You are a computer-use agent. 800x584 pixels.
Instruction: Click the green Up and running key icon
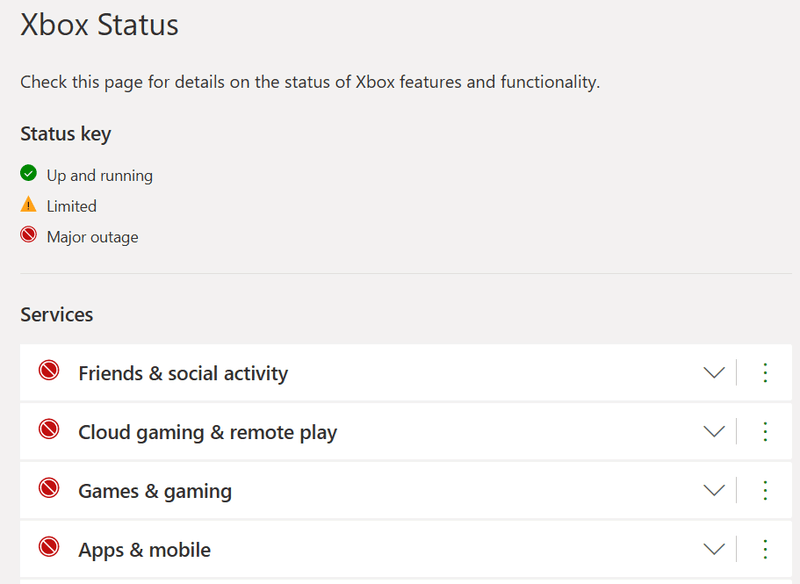tap(28, 174)
